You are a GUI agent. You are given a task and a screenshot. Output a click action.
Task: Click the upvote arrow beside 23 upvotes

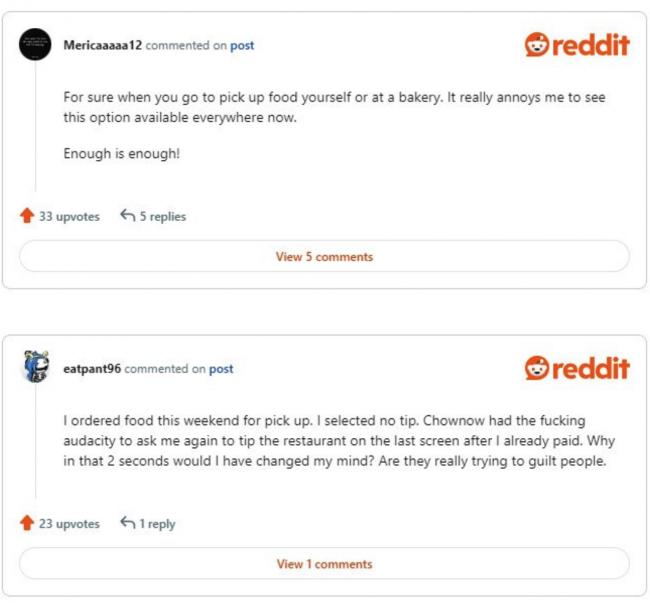pyautogui.click(x=27, y=523)
